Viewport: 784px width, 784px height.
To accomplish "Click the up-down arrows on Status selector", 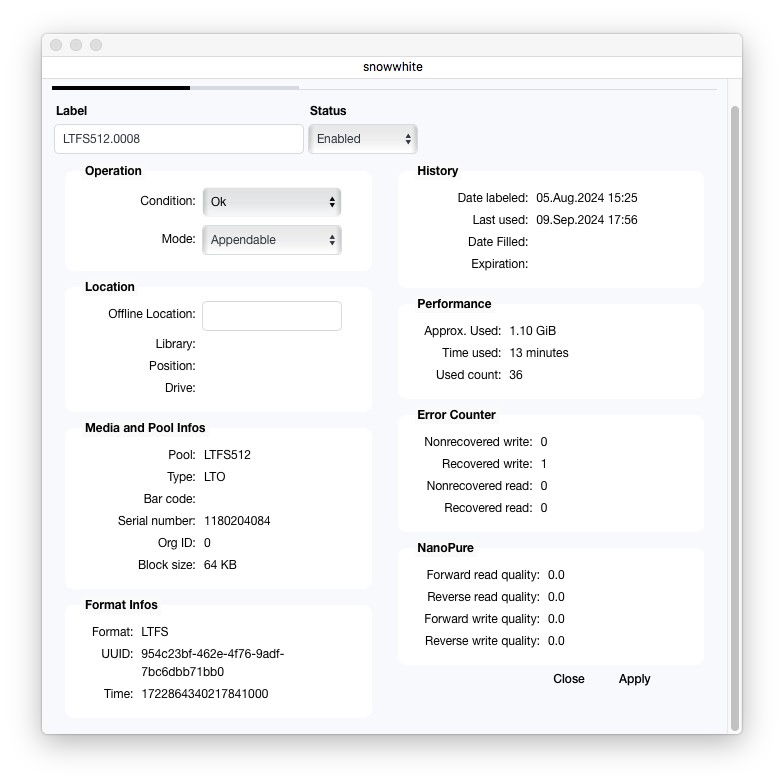I will tap(408, 139).
